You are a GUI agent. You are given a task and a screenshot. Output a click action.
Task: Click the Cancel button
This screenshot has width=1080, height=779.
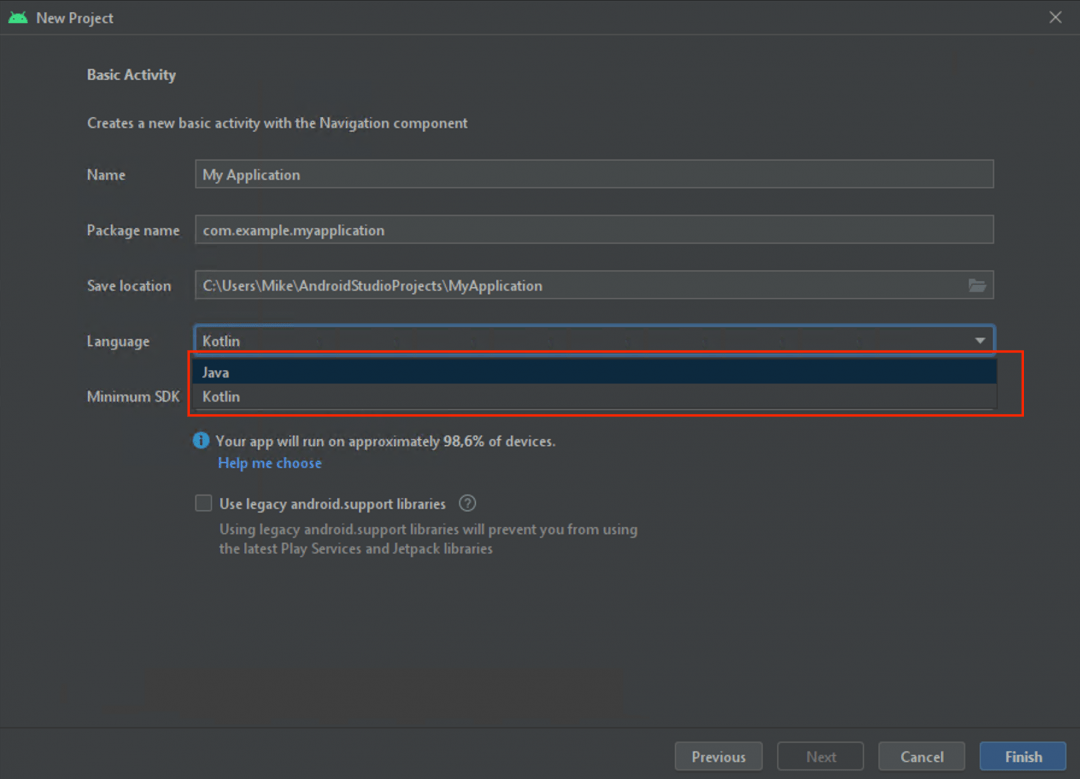[921, 757]
